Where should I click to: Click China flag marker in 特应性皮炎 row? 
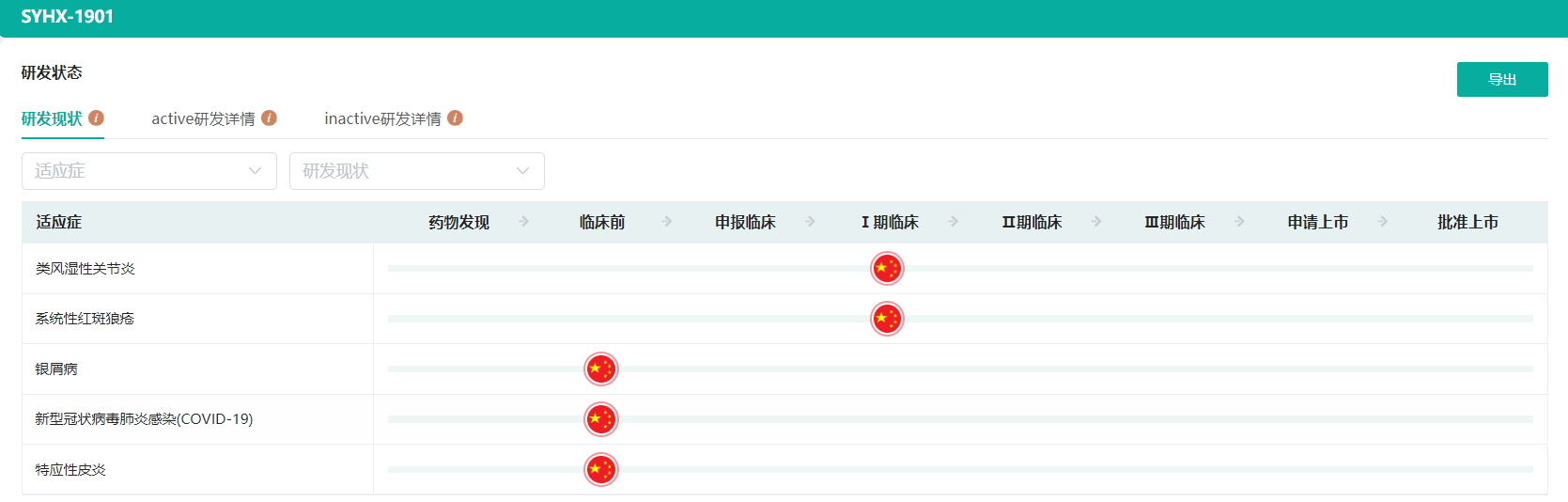point(601,469)
